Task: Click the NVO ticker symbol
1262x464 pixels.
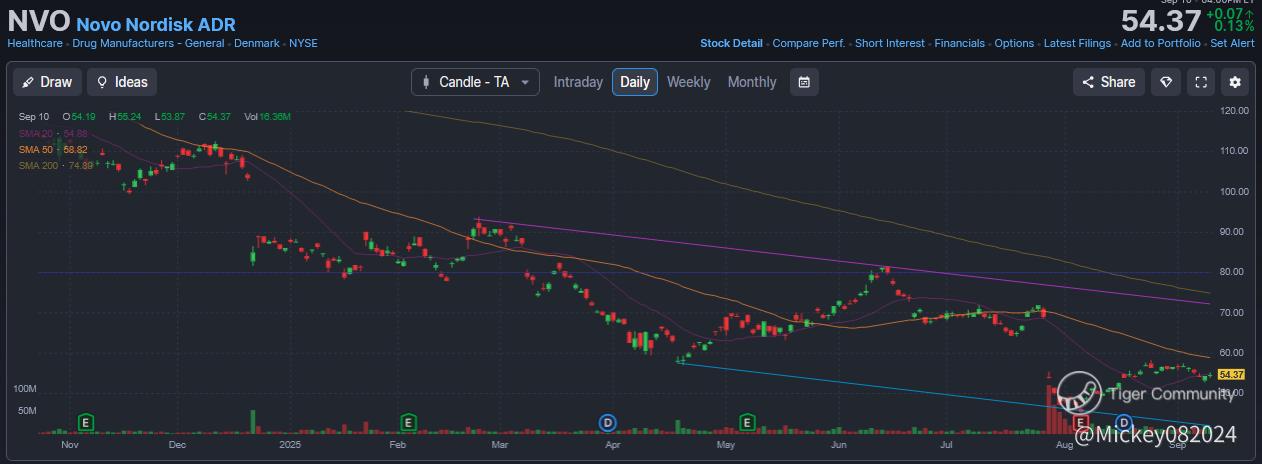Action: 38,23
